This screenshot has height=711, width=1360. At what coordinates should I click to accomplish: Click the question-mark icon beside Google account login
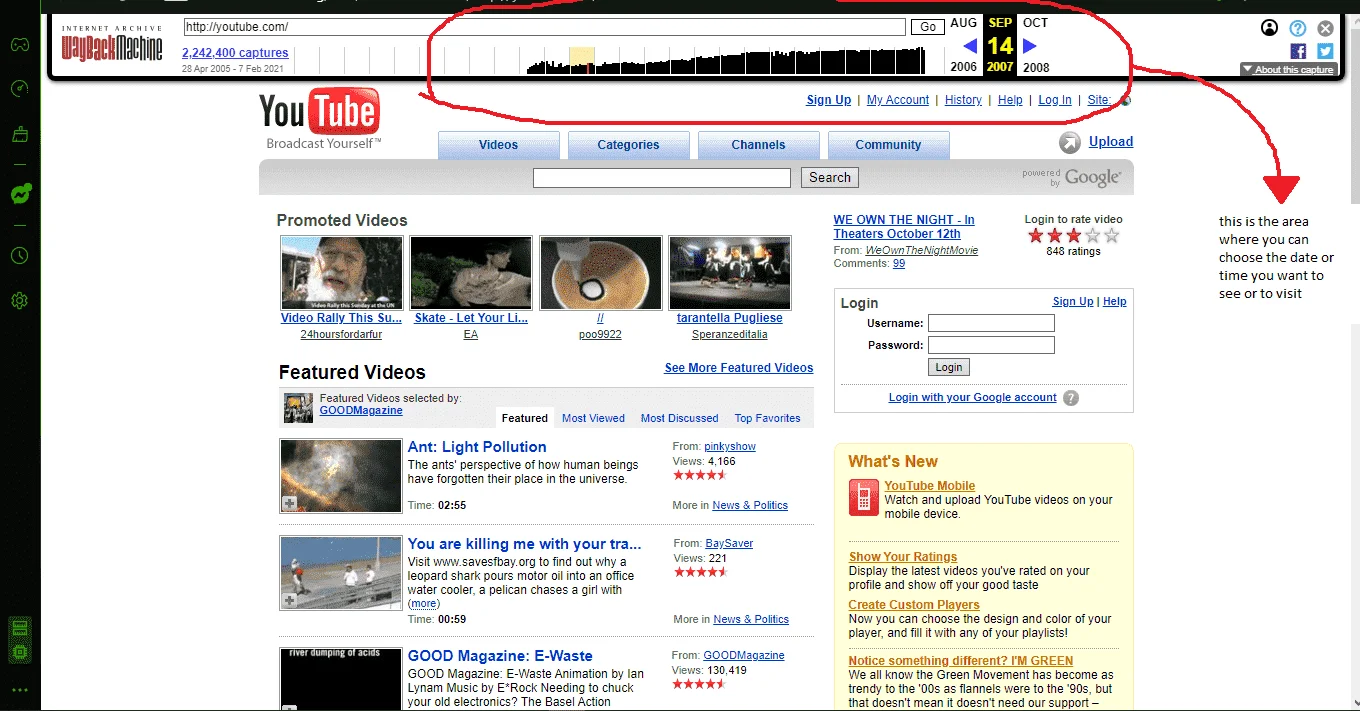pos(1071,398)
